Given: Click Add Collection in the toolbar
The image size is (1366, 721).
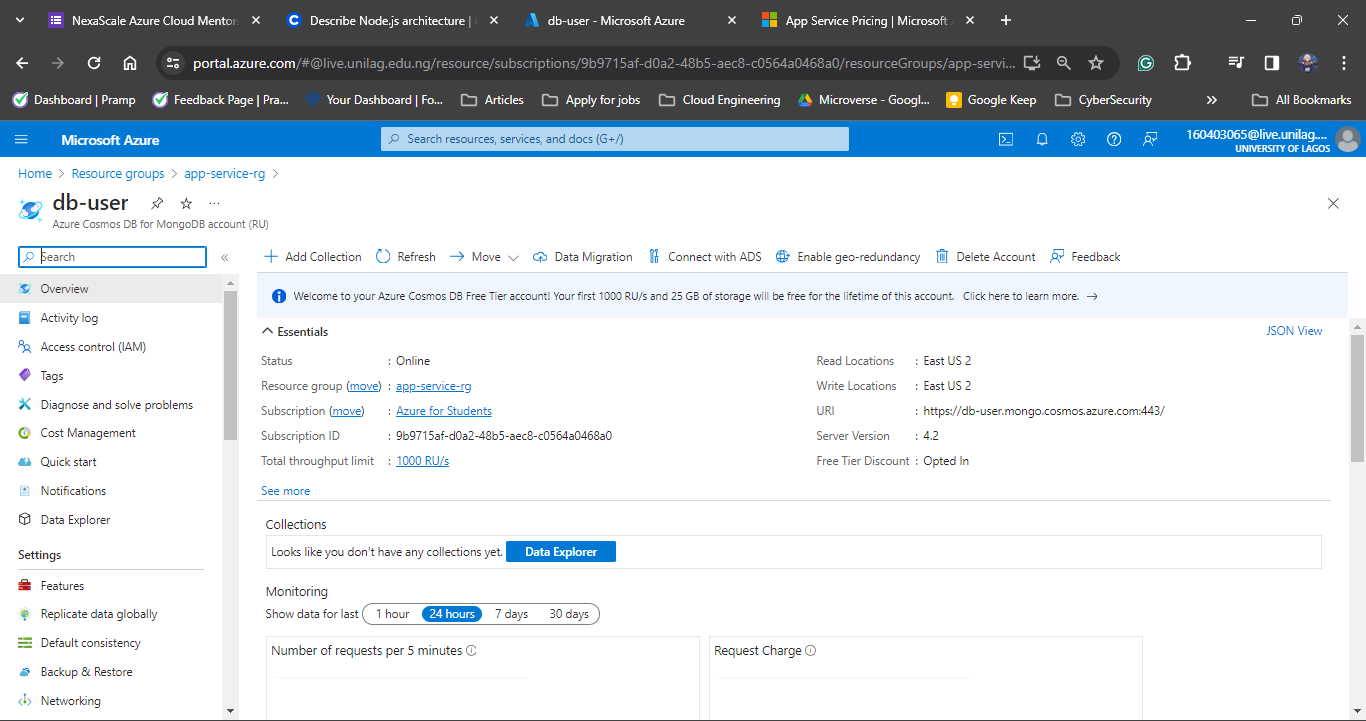Looking at the screenshot, I should tap(313, 257).
